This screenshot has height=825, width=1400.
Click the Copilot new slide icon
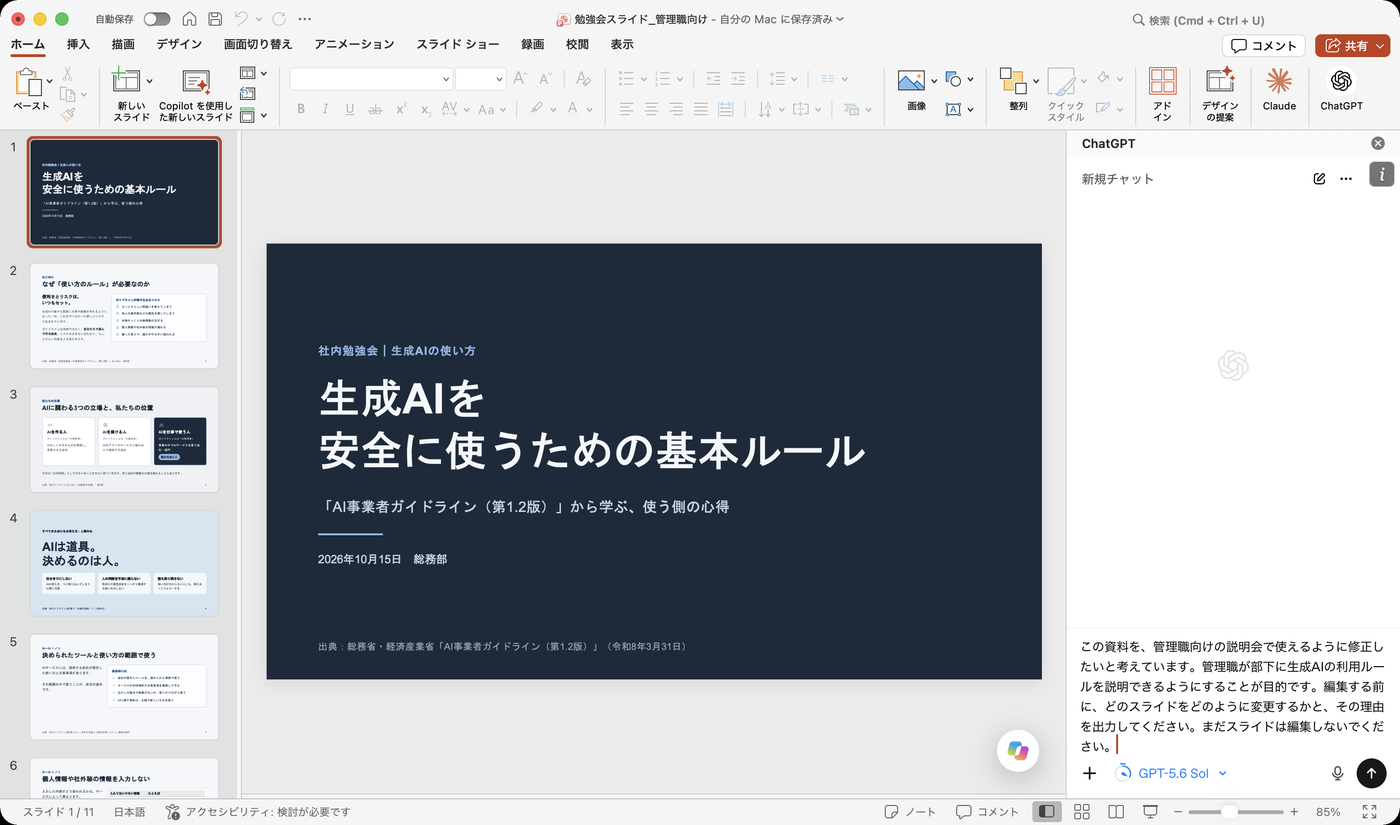[196, 81]
